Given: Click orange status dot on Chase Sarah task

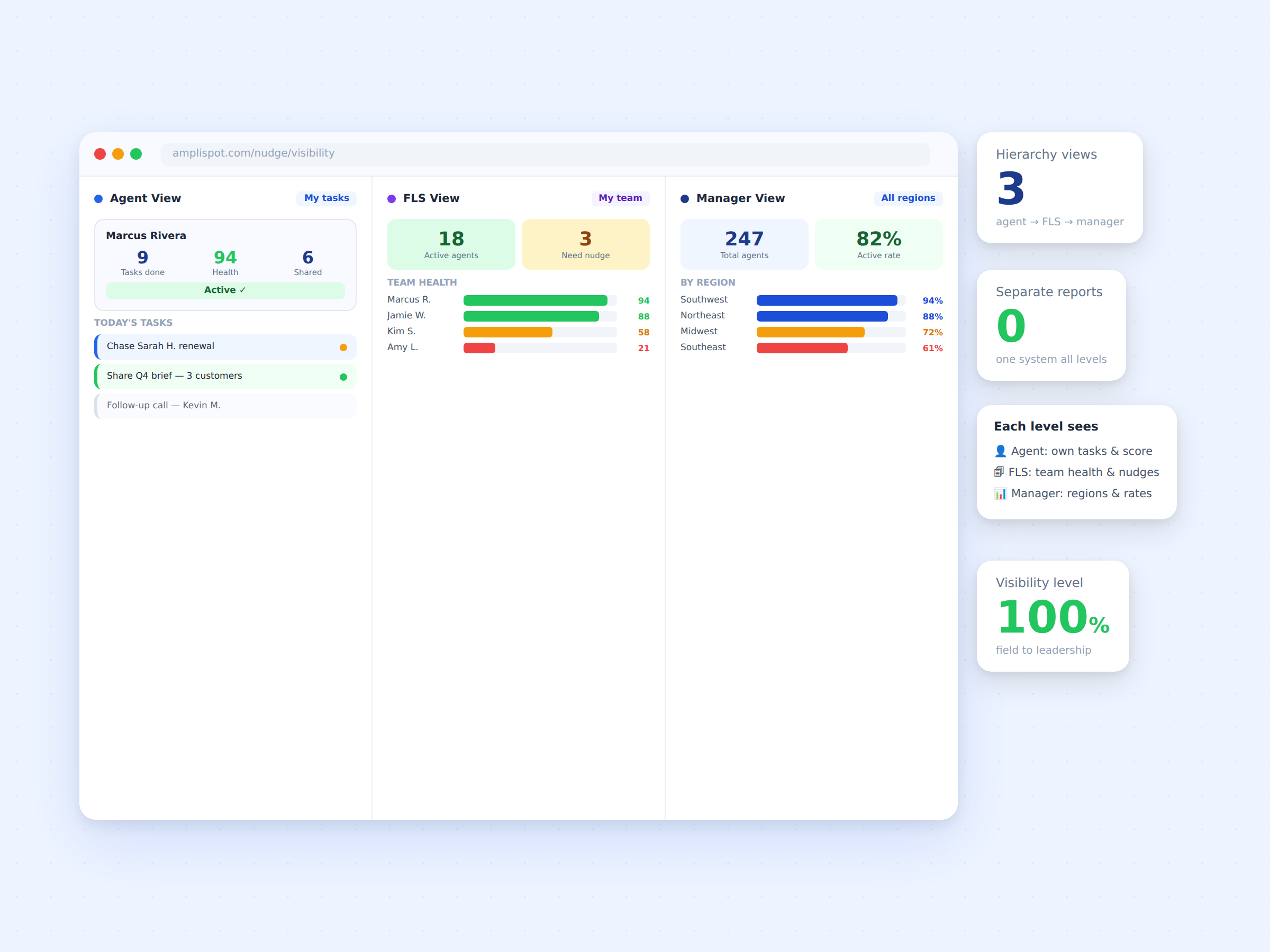Looking at the screenshot, I should (343, 347).
